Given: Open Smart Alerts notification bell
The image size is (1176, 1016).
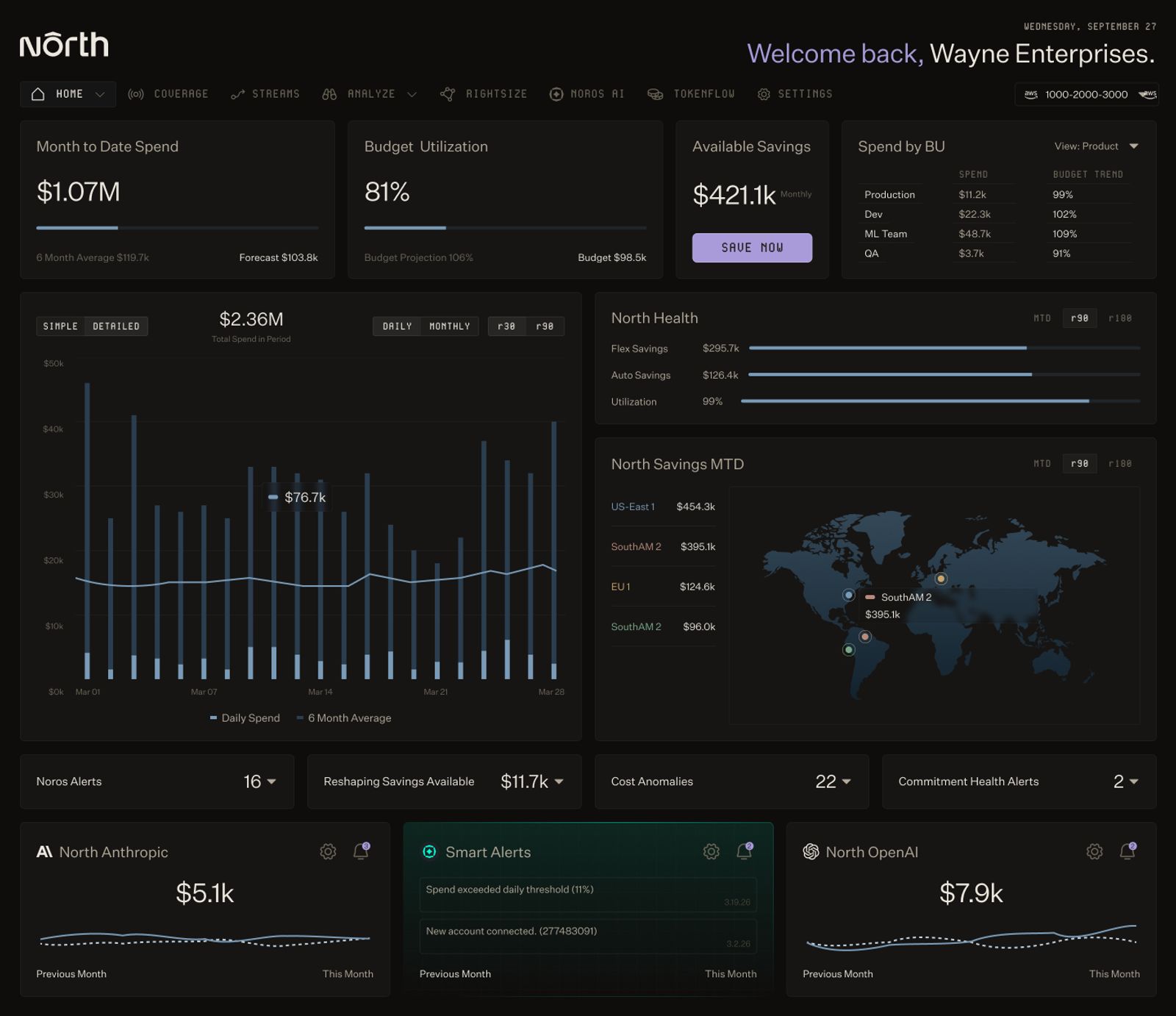Looking at the screenshot, I should tap(745, 851).
